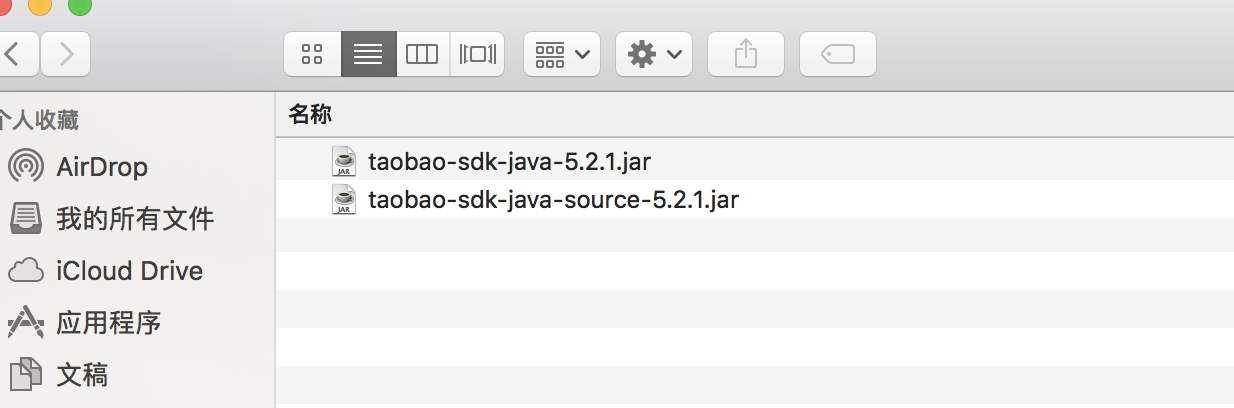
Task: Click the 我的所有文件 sidebar icon
Action: pyautogui.click(x=27, y=218)
